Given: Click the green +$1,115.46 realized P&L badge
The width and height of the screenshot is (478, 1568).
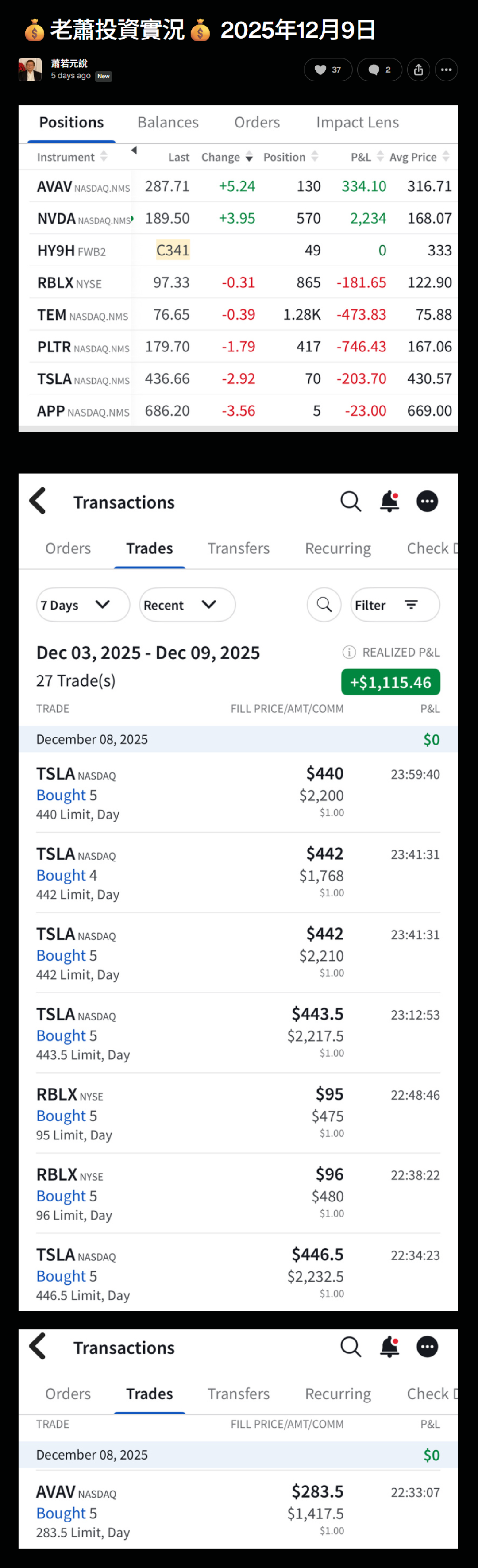Looking at the screenshot, I should point(390,682).
